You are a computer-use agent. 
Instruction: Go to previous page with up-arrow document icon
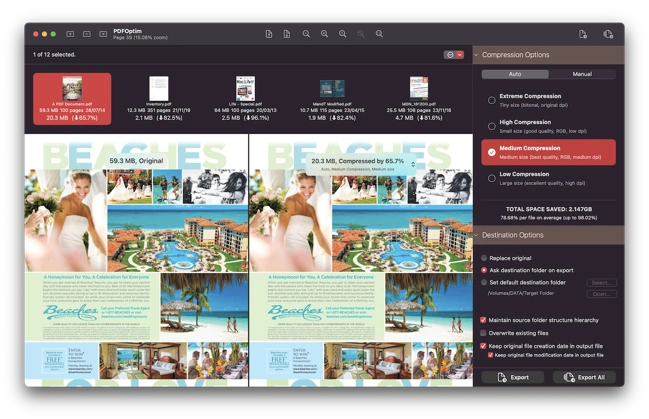[269, 34]
